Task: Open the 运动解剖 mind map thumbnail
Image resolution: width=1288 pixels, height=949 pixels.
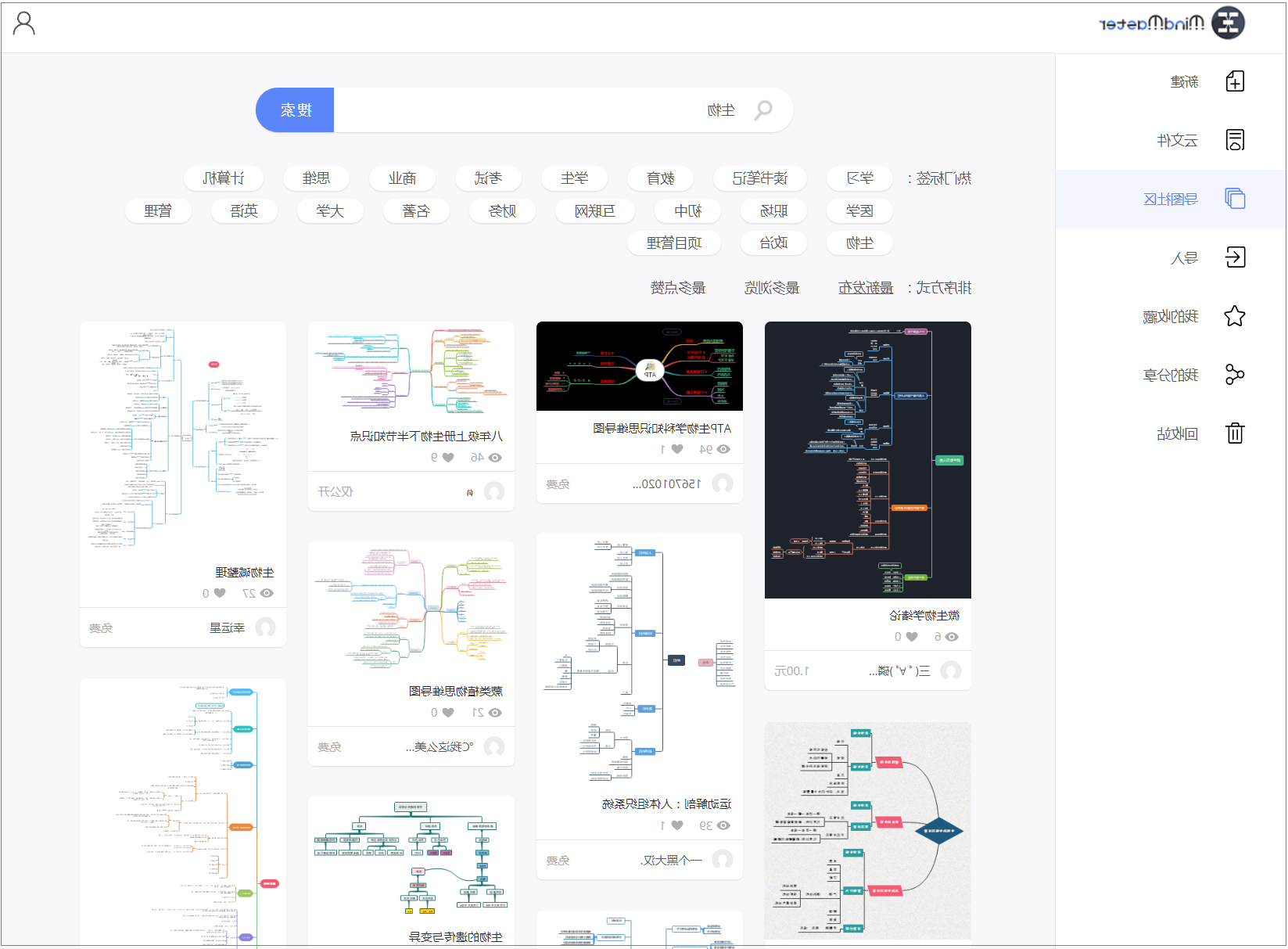Action: pos(640,661)
